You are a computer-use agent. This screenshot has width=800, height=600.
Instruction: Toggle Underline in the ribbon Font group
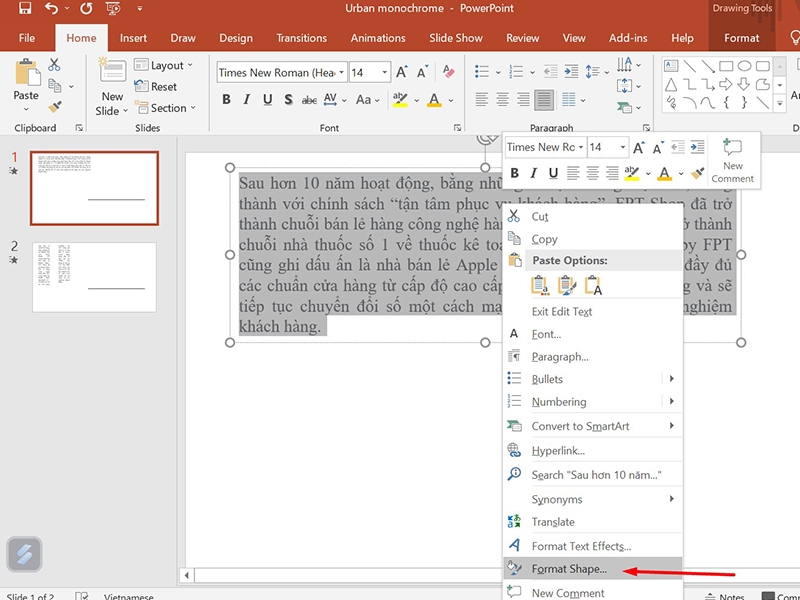pos(267,99)
